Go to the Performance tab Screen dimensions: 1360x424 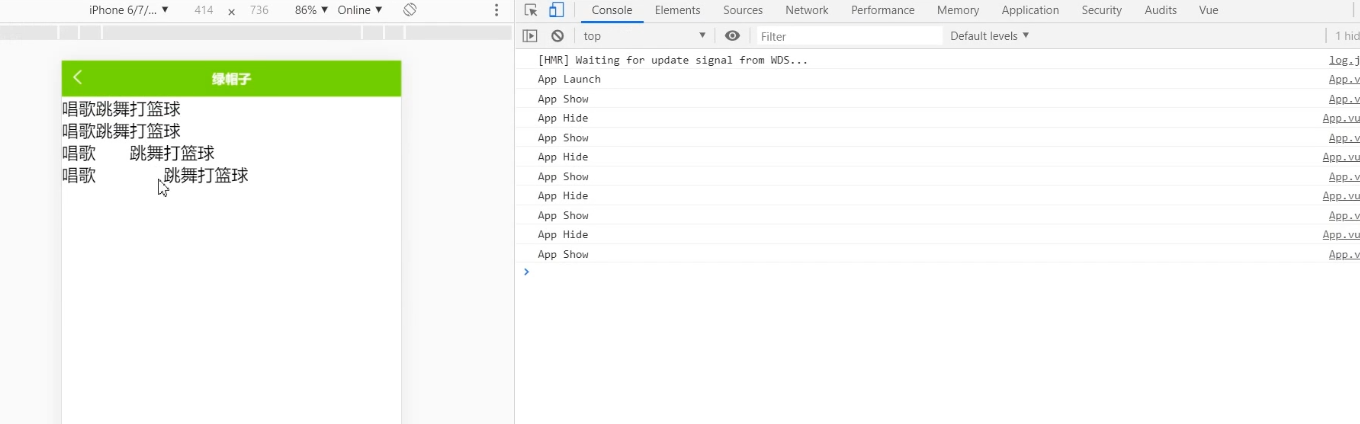click(883, 10)
